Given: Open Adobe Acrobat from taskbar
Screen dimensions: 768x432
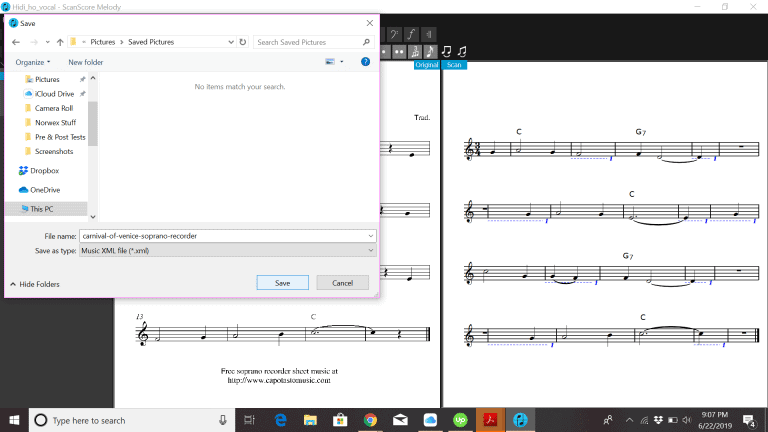Looking at the screenshot, I should pyautogui.click(x=490, y=420).
